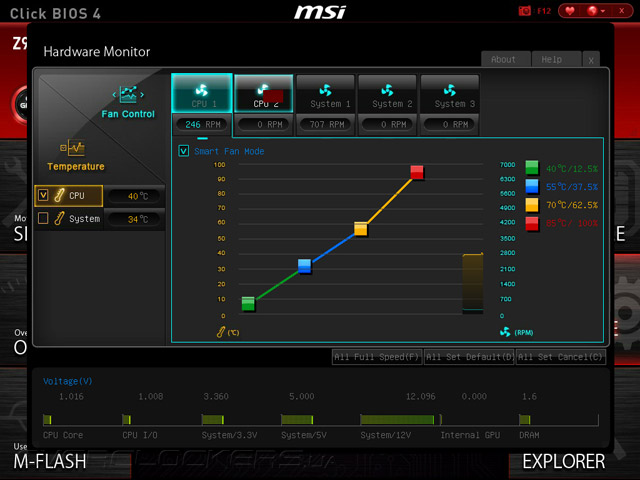The width and height of the screenshot is (640, 480).
Task: Click the Internal GPU voltage label
Action: click(x=470, y=435)
